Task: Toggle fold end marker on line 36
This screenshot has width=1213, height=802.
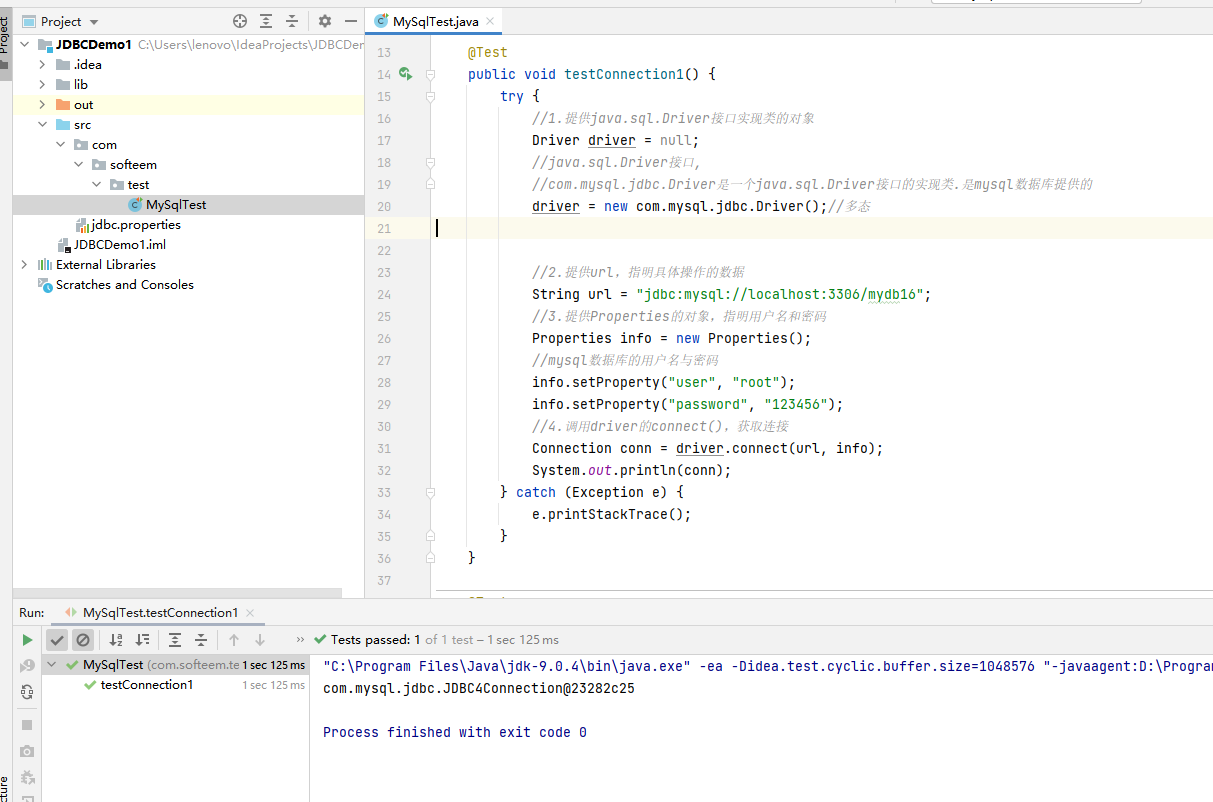Action: coord(430,558)
